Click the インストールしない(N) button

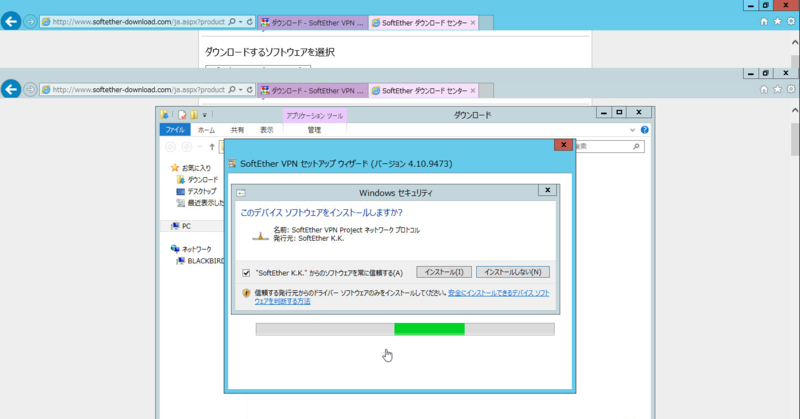coord(513,272)
